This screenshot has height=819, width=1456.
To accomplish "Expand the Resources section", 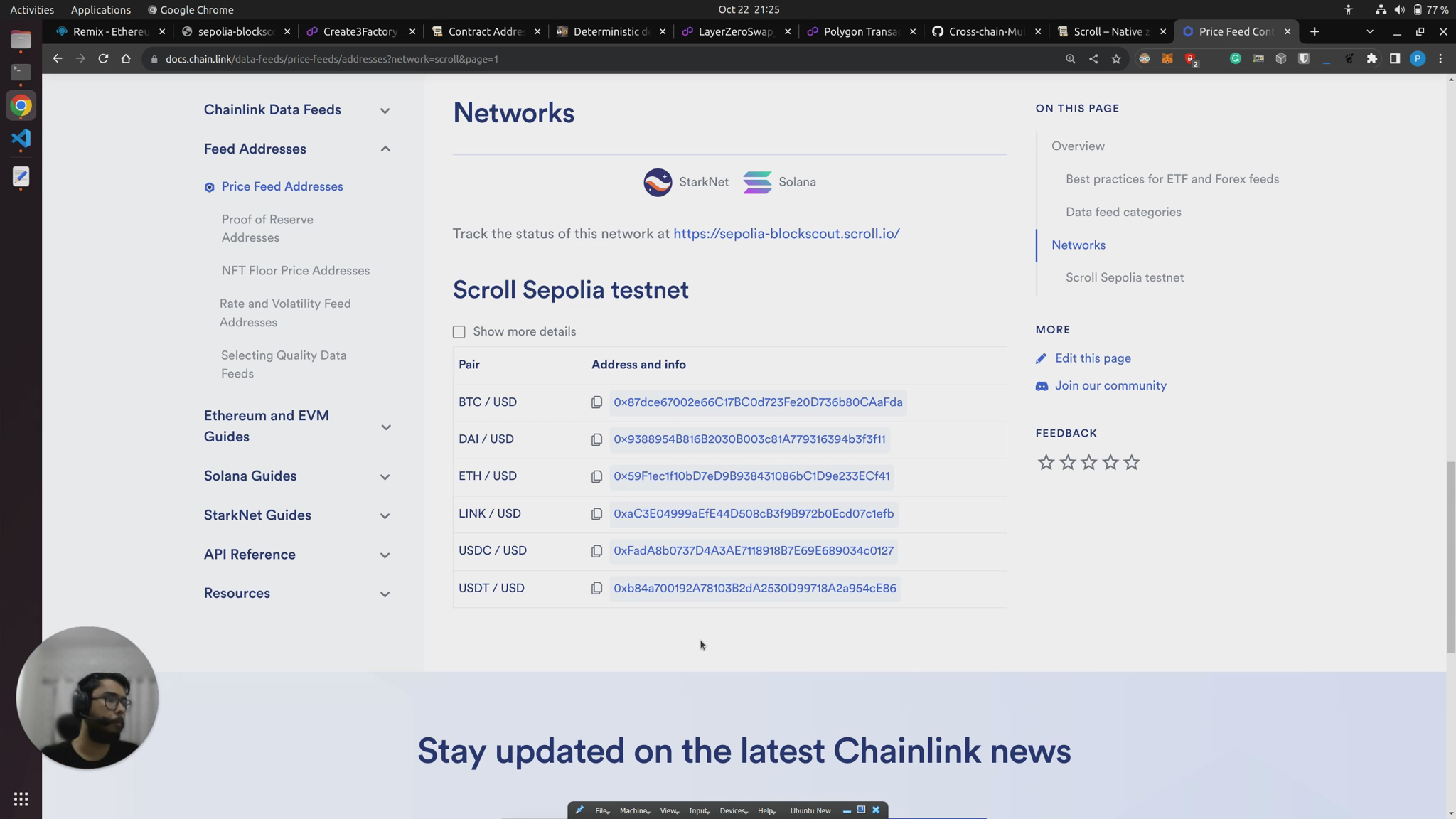I will [x=385, y=594].
